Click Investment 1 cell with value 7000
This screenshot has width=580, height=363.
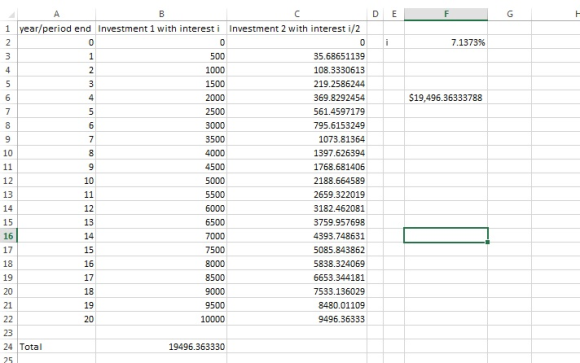click(161, 236)
